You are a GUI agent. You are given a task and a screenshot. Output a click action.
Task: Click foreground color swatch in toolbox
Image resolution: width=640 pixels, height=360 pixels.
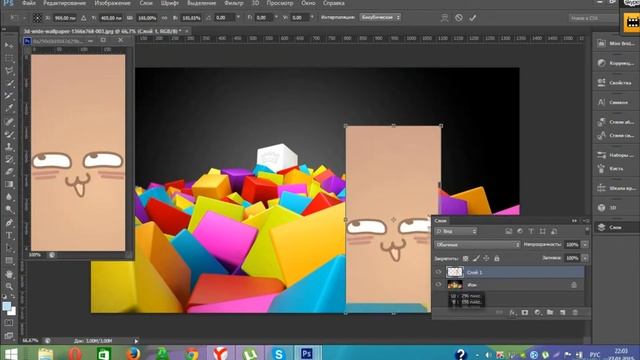pos(7,306)
